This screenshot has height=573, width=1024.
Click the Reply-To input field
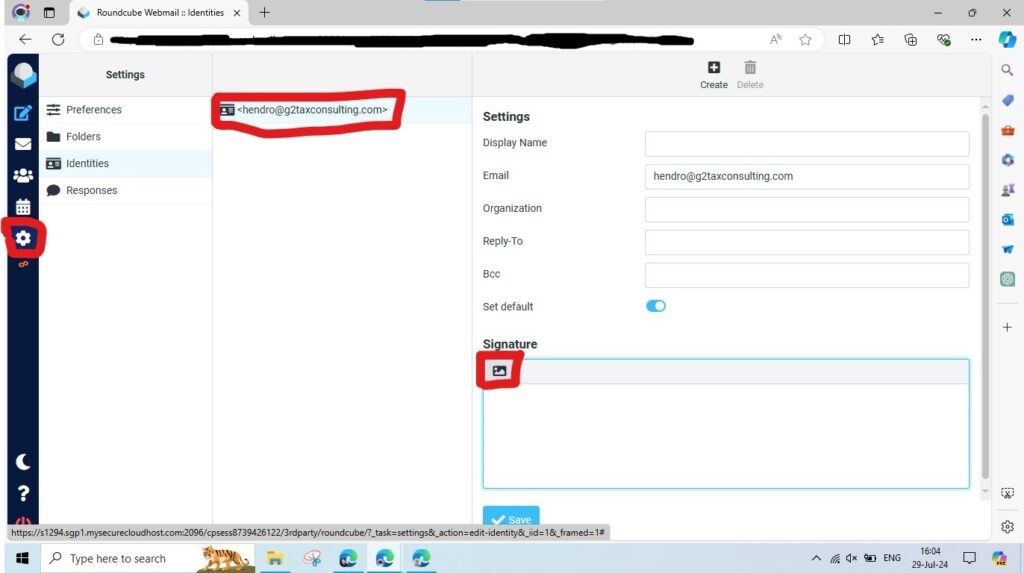click(x=806, y=242)
